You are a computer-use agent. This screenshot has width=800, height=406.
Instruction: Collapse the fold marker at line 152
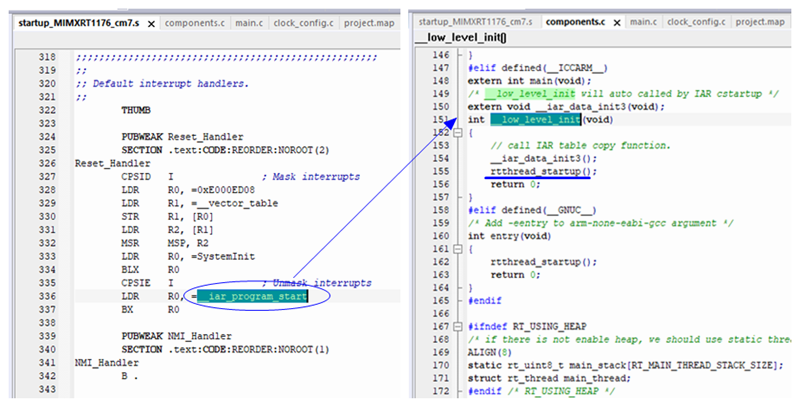coord(457,132)
